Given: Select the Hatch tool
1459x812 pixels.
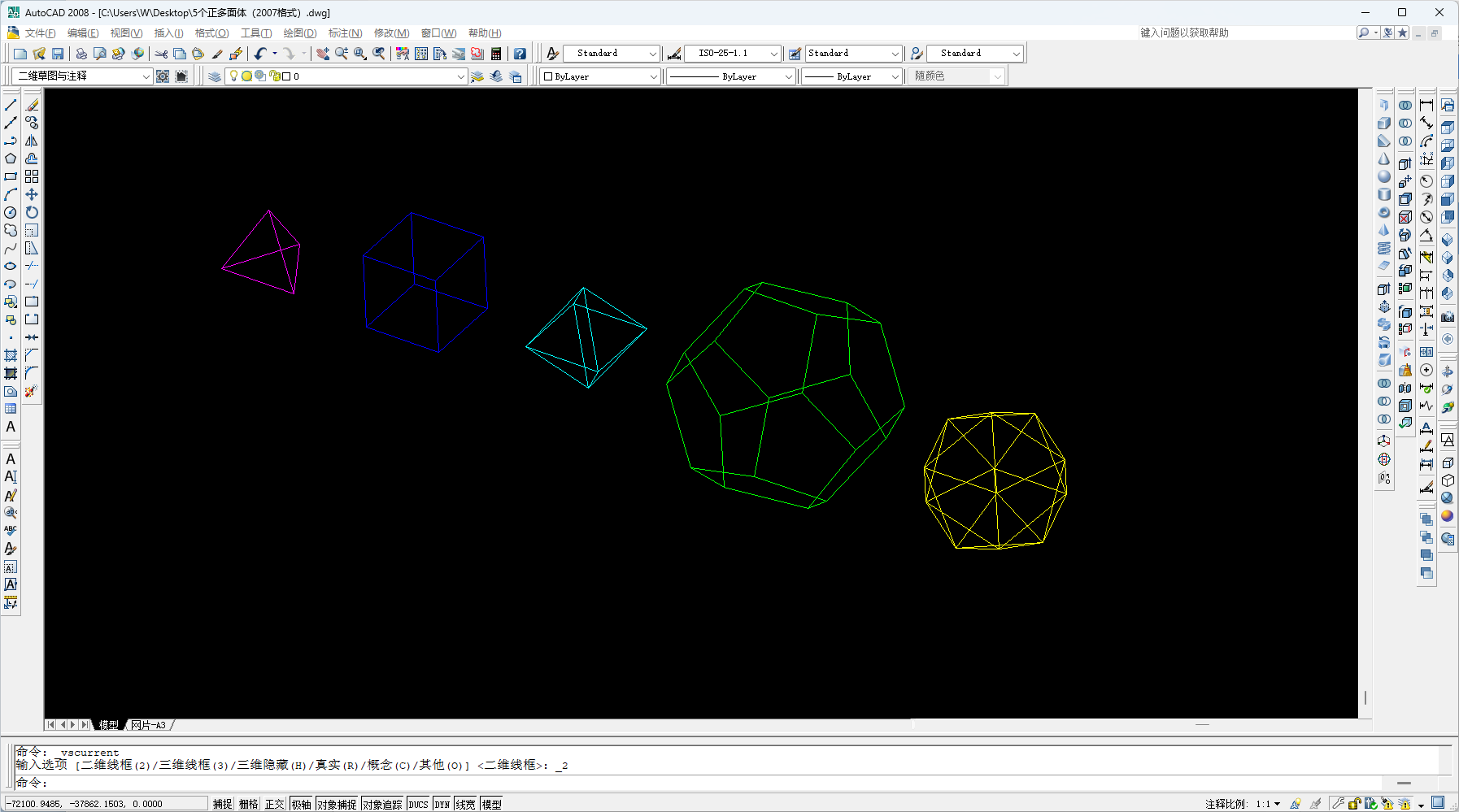Looking at the screenshot, I should (x=11, y=355).
